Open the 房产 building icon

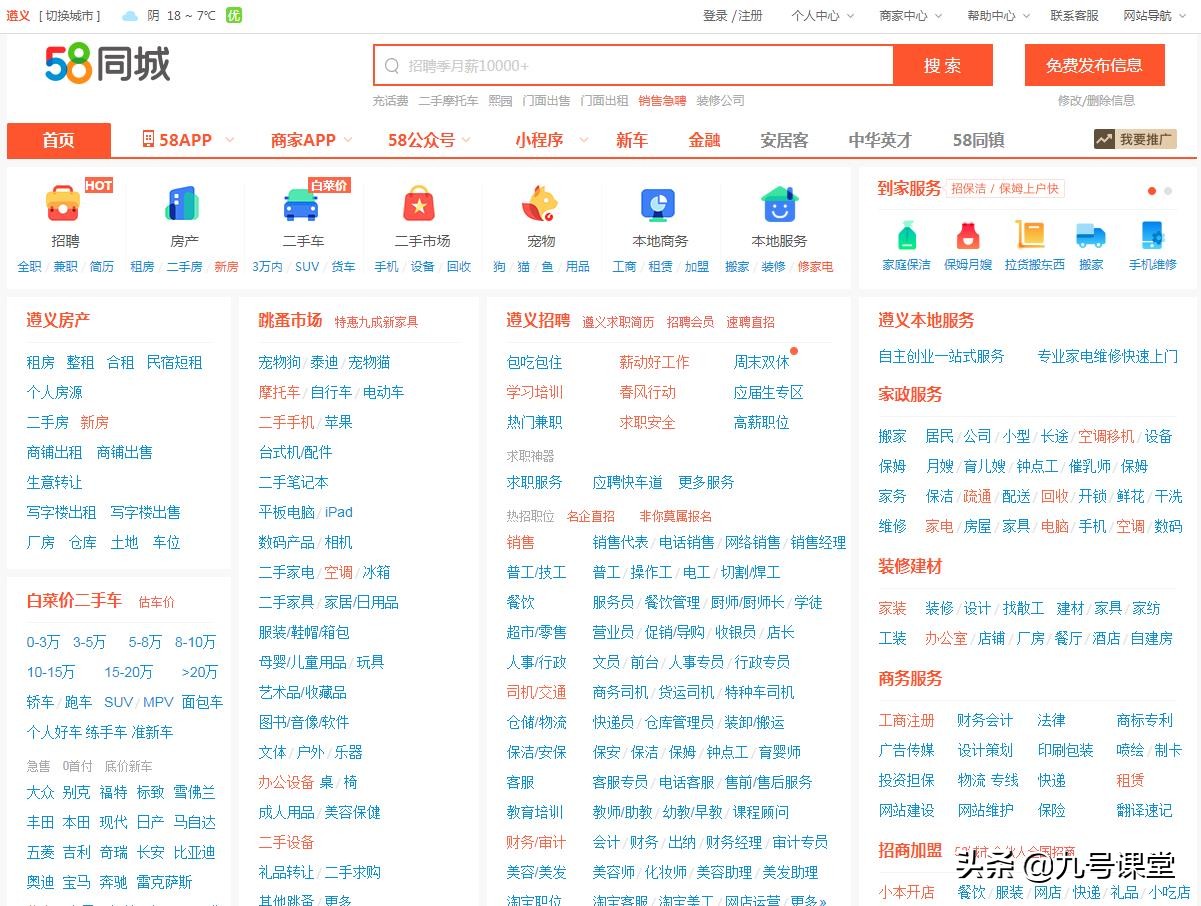click(x=183, y=203)
